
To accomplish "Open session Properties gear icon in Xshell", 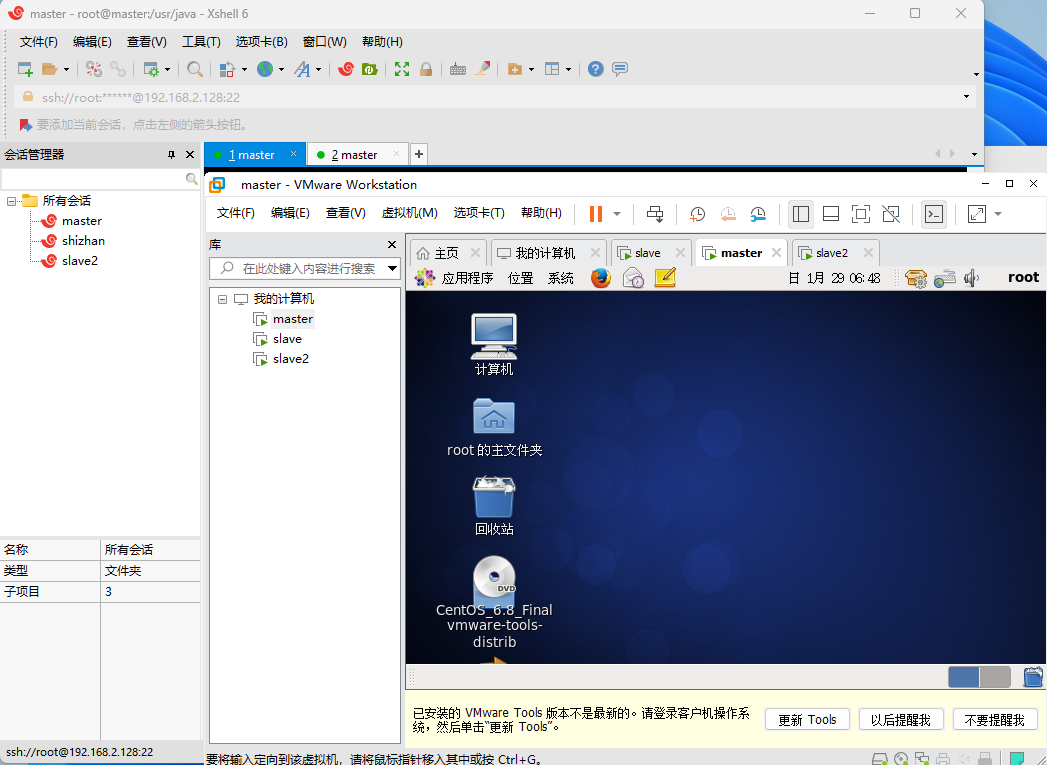I will 152,69.
